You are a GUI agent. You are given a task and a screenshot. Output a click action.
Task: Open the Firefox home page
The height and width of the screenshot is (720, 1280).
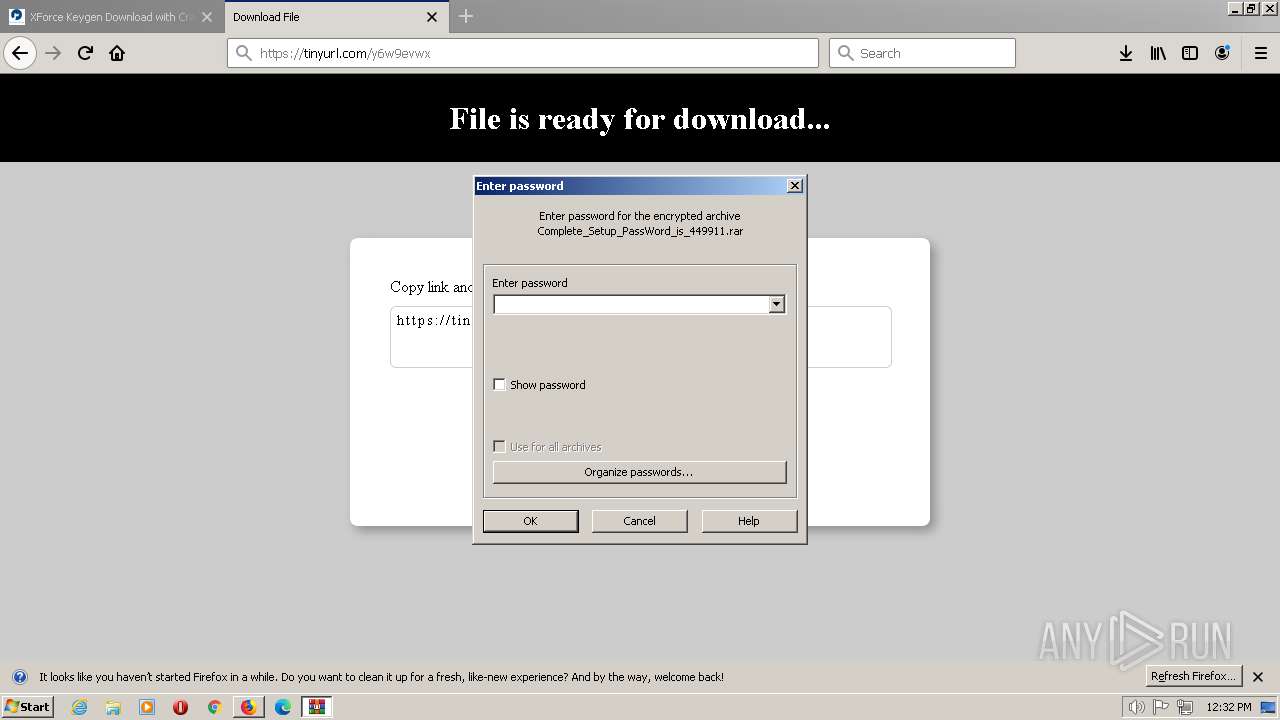click(117, 53)
